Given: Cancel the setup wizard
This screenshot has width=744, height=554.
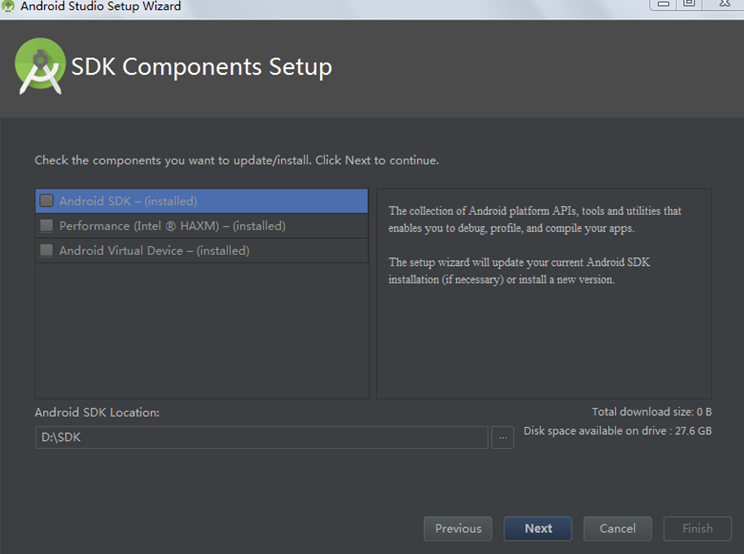Looking at the screenshot, I should (x=617, y=529).
